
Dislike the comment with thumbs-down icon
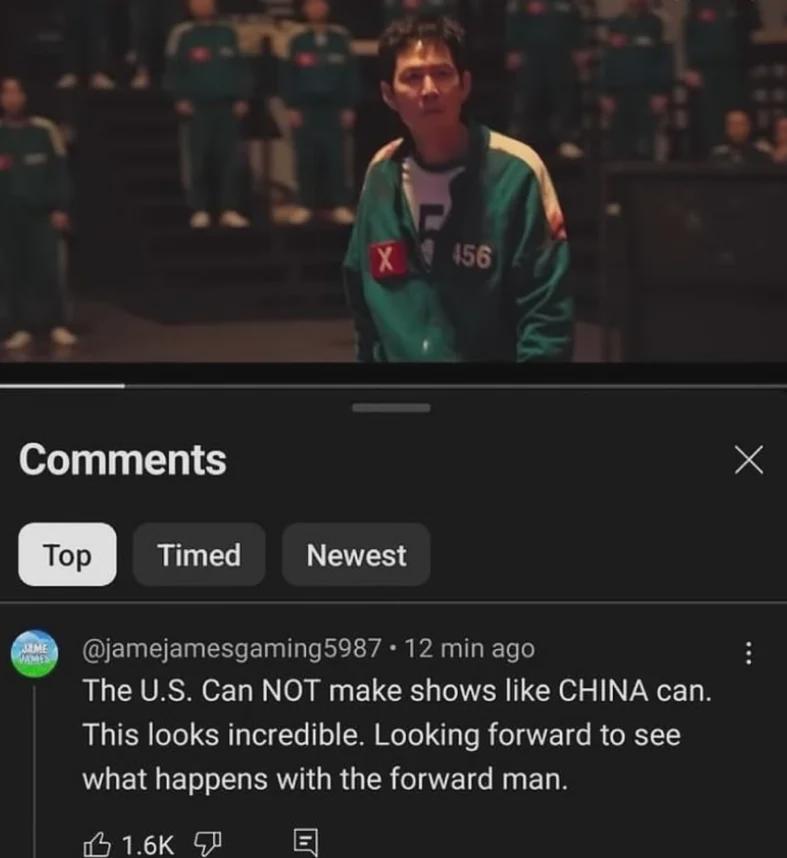pyautogui.click(x=208, y=843)
